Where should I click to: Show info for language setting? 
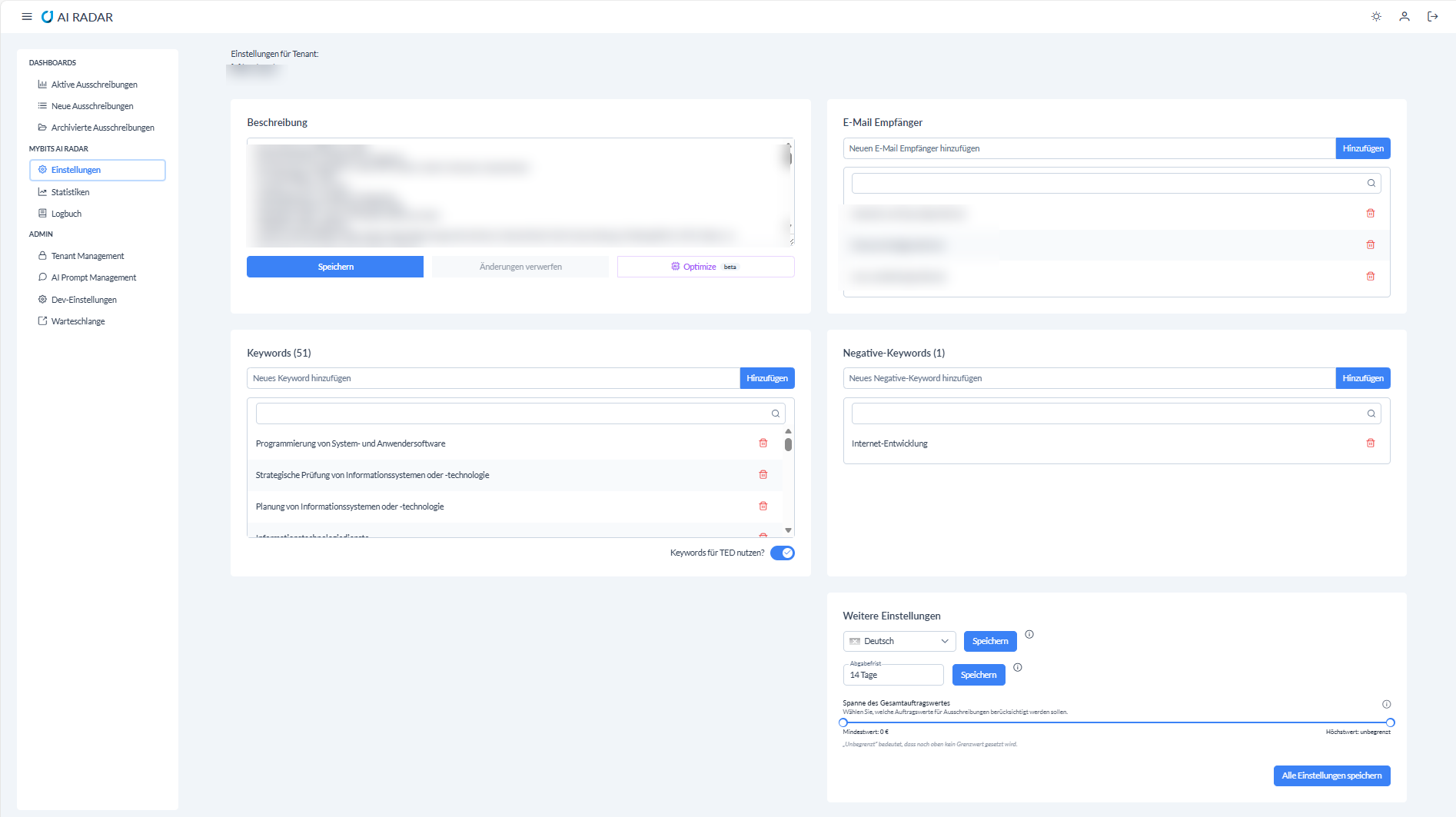1029,635
